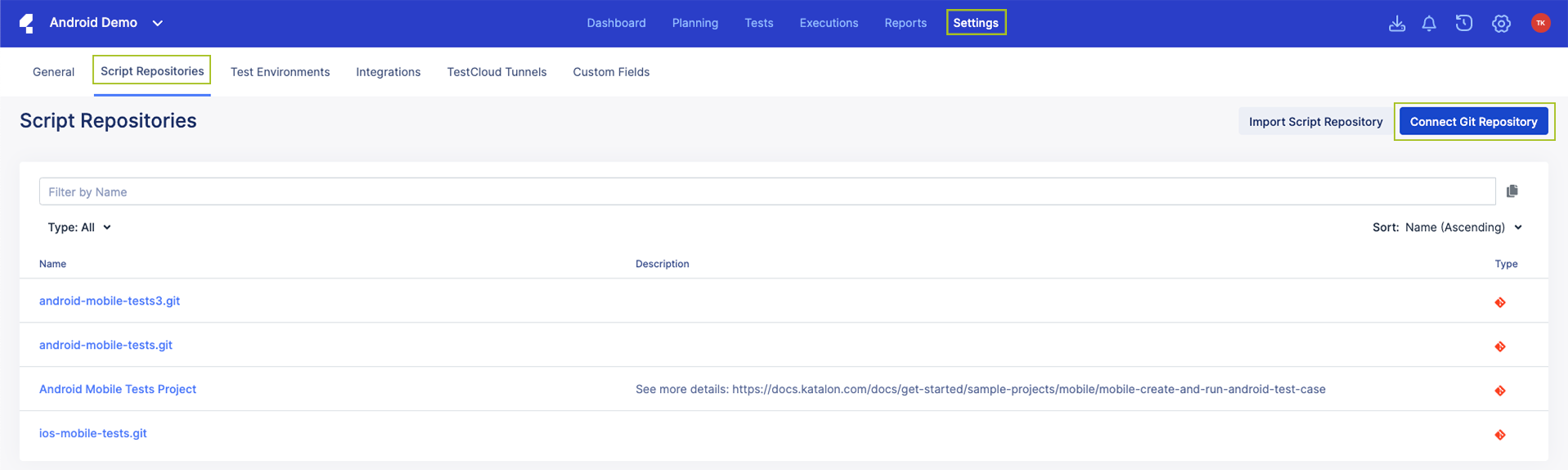Click the Katalon logo icon
1568x470 pixels.
[x=27, y=23]
